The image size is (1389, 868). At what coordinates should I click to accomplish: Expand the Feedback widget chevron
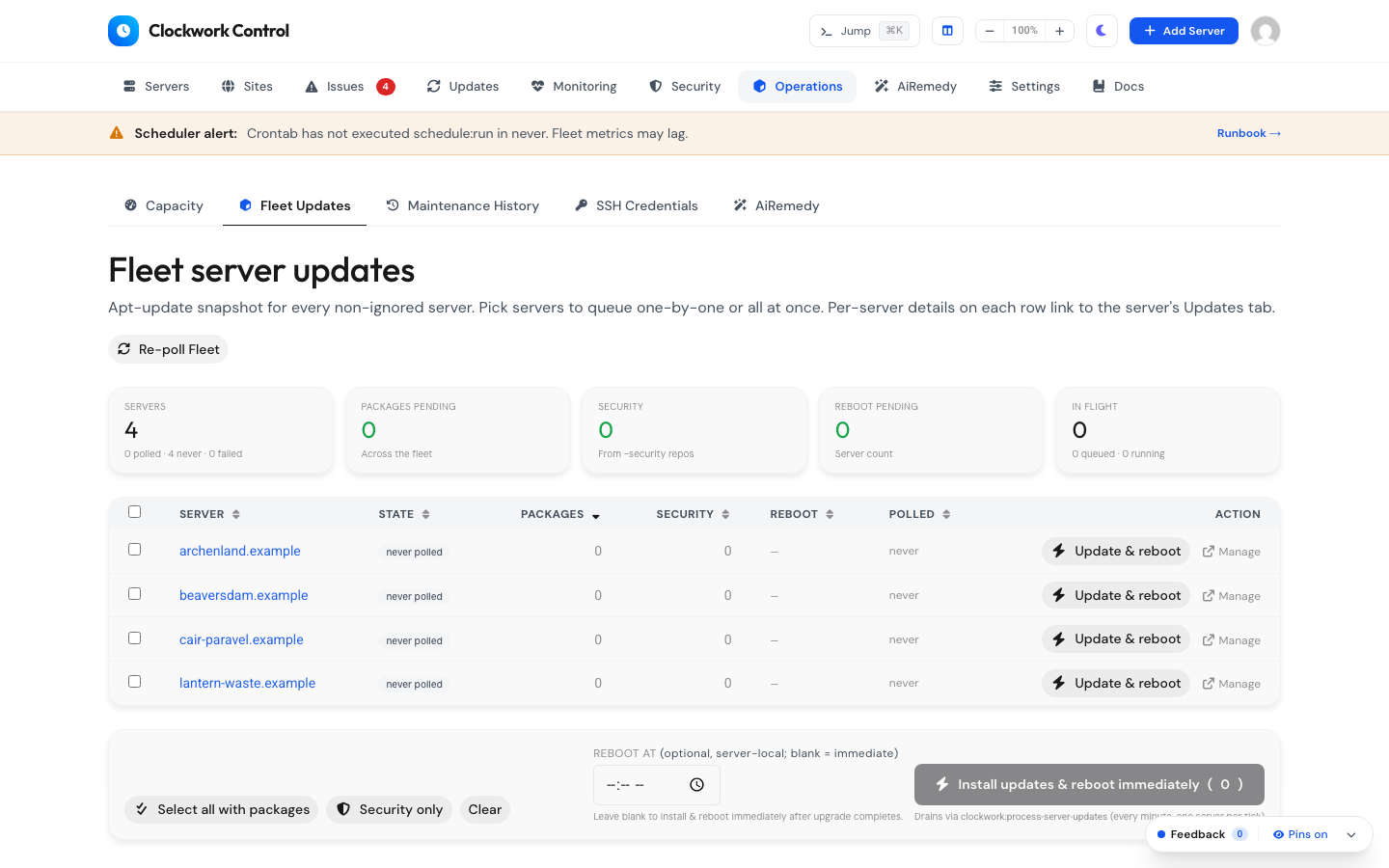[1351, 835]
